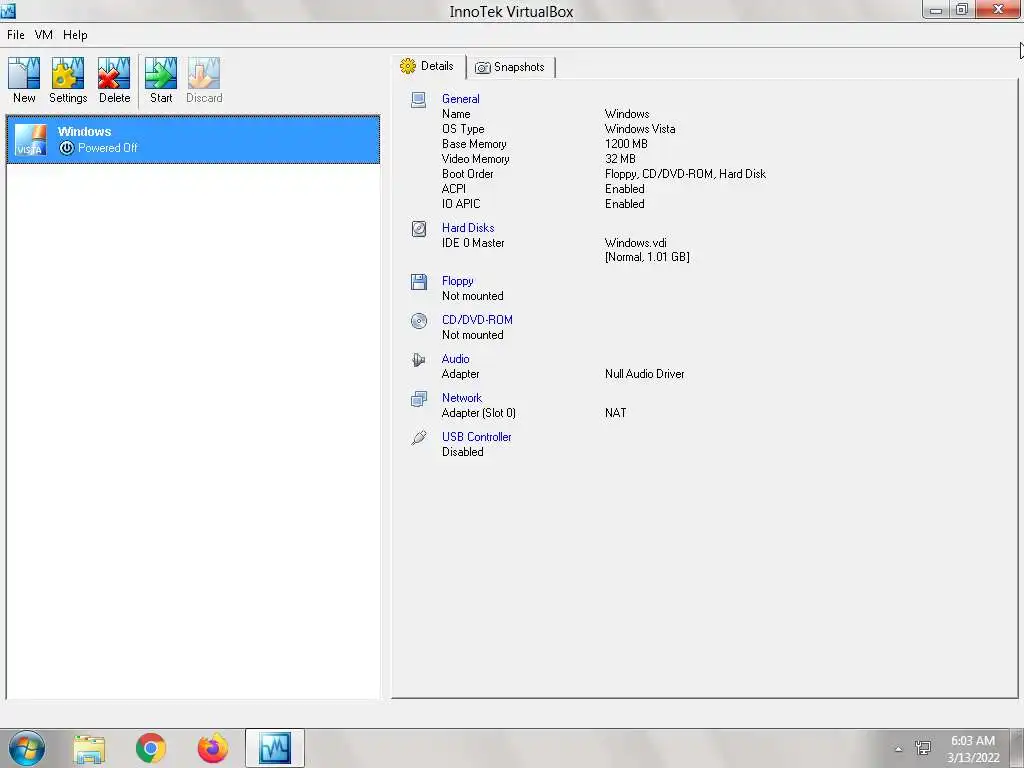Click the General monitor icon

(419, 99)
